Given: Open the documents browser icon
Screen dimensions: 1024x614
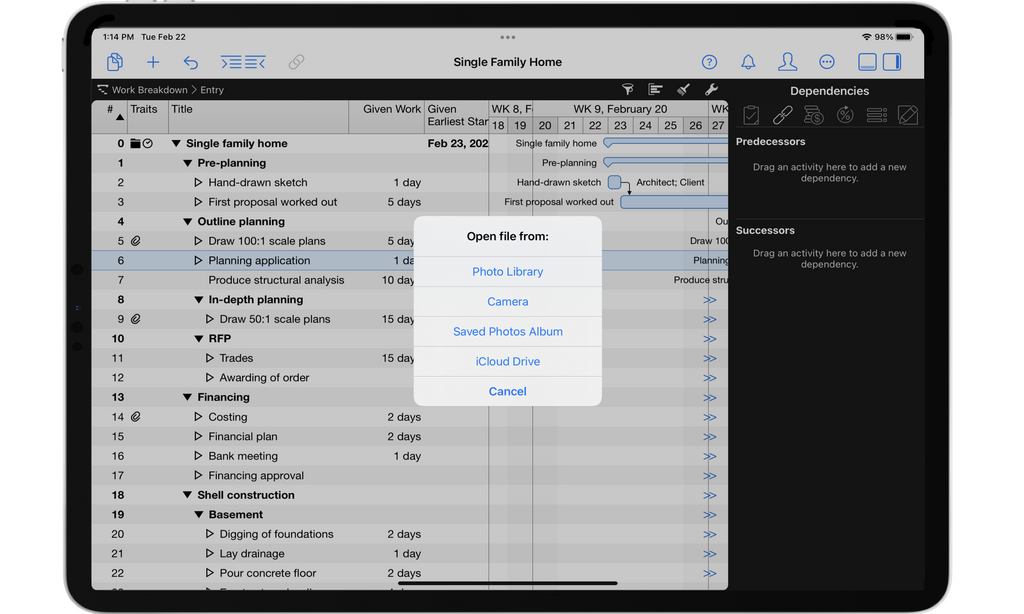Looking at the screenshot, I should click(x=115, y=62).
